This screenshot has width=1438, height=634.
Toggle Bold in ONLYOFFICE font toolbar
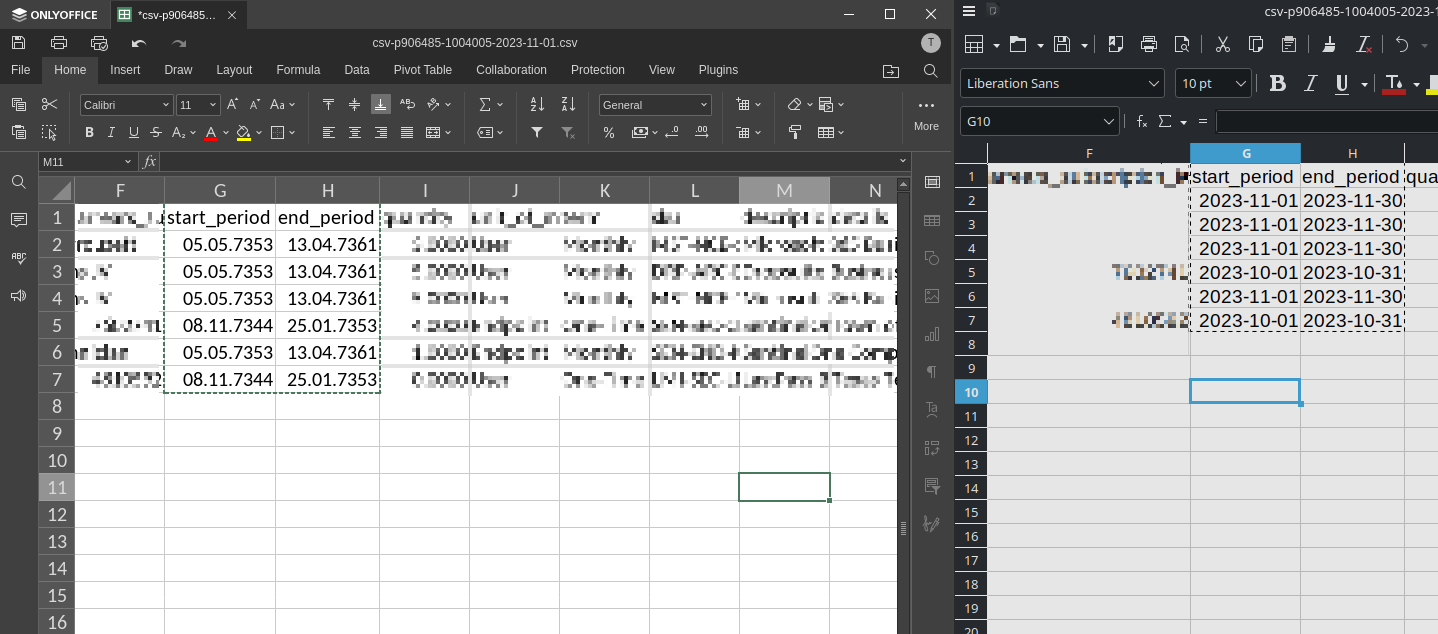click(x=89, y=132)
